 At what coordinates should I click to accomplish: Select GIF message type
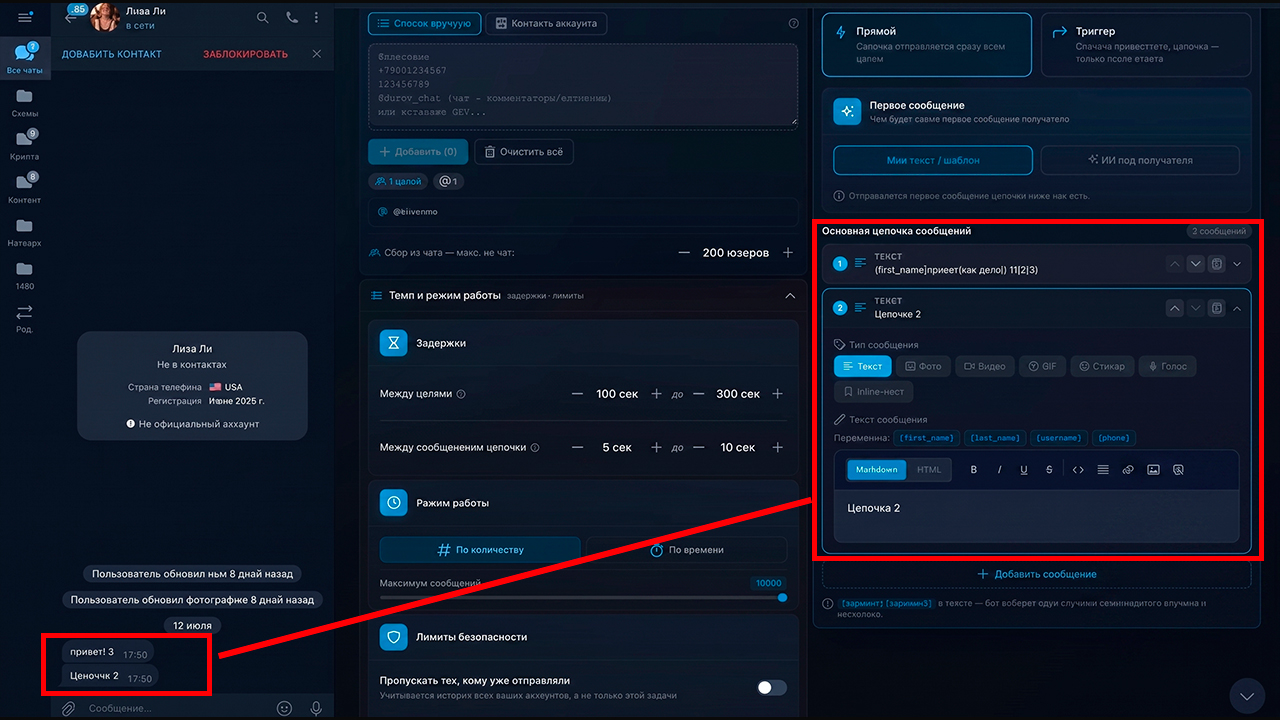pos(1042,366)
